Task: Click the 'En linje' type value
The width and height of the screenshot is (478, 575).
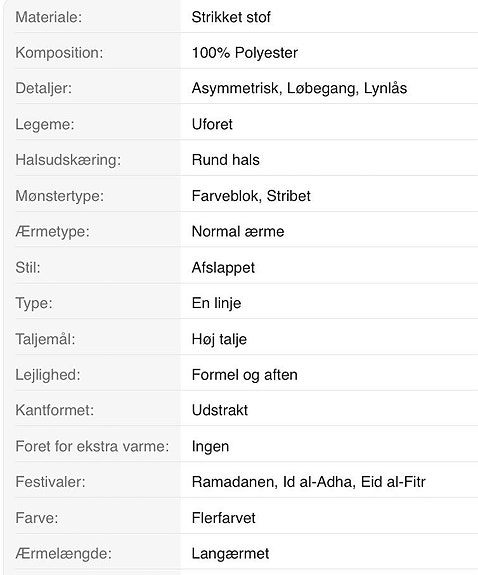Action: coord(216,303)
